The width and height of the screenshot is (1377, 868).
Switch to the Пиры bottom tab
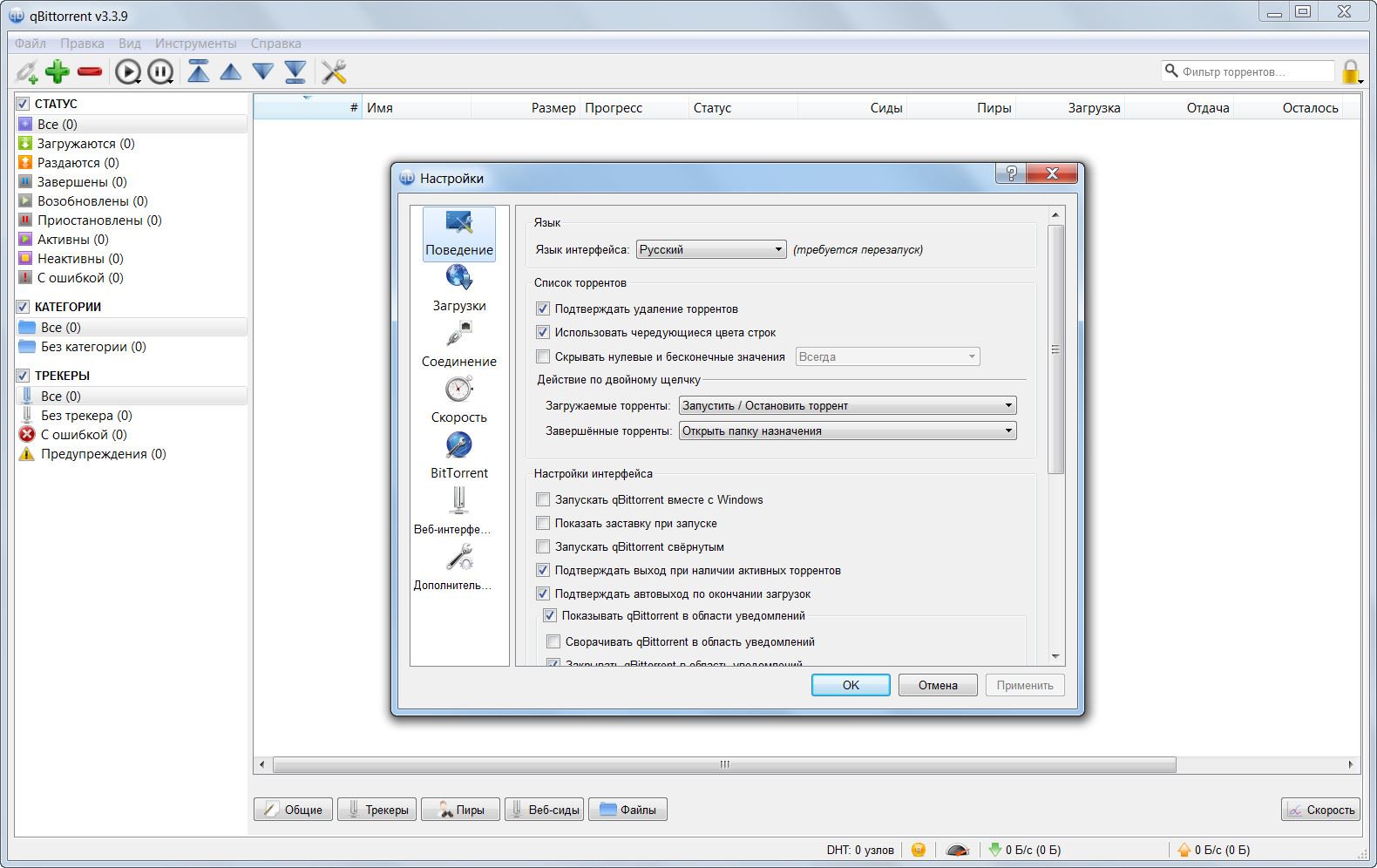tap(461, 810)
